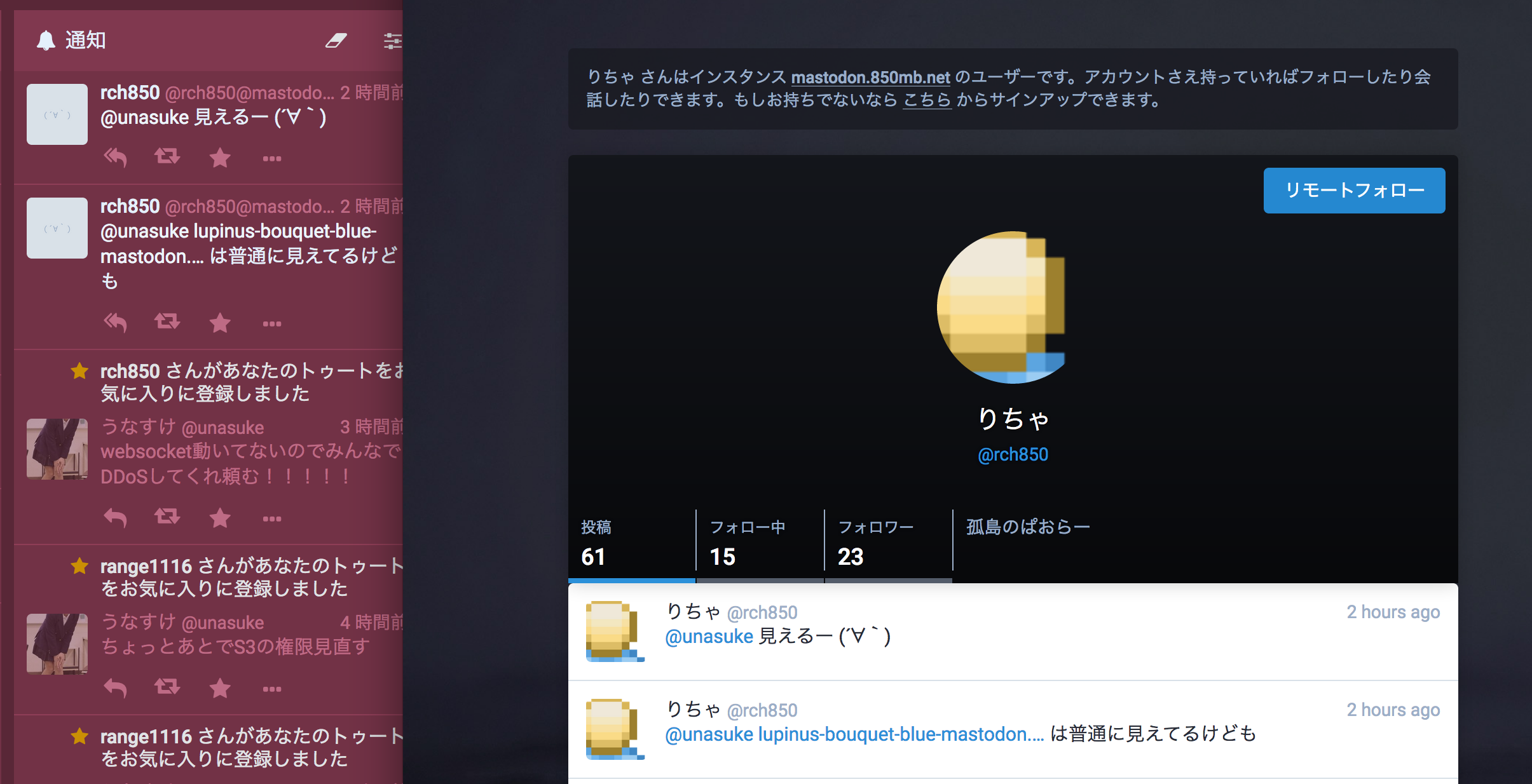The height and width of the screenshot is (784, 1532).
Task: Boost the S3の権限見直す toot
Action: (167, 687)
